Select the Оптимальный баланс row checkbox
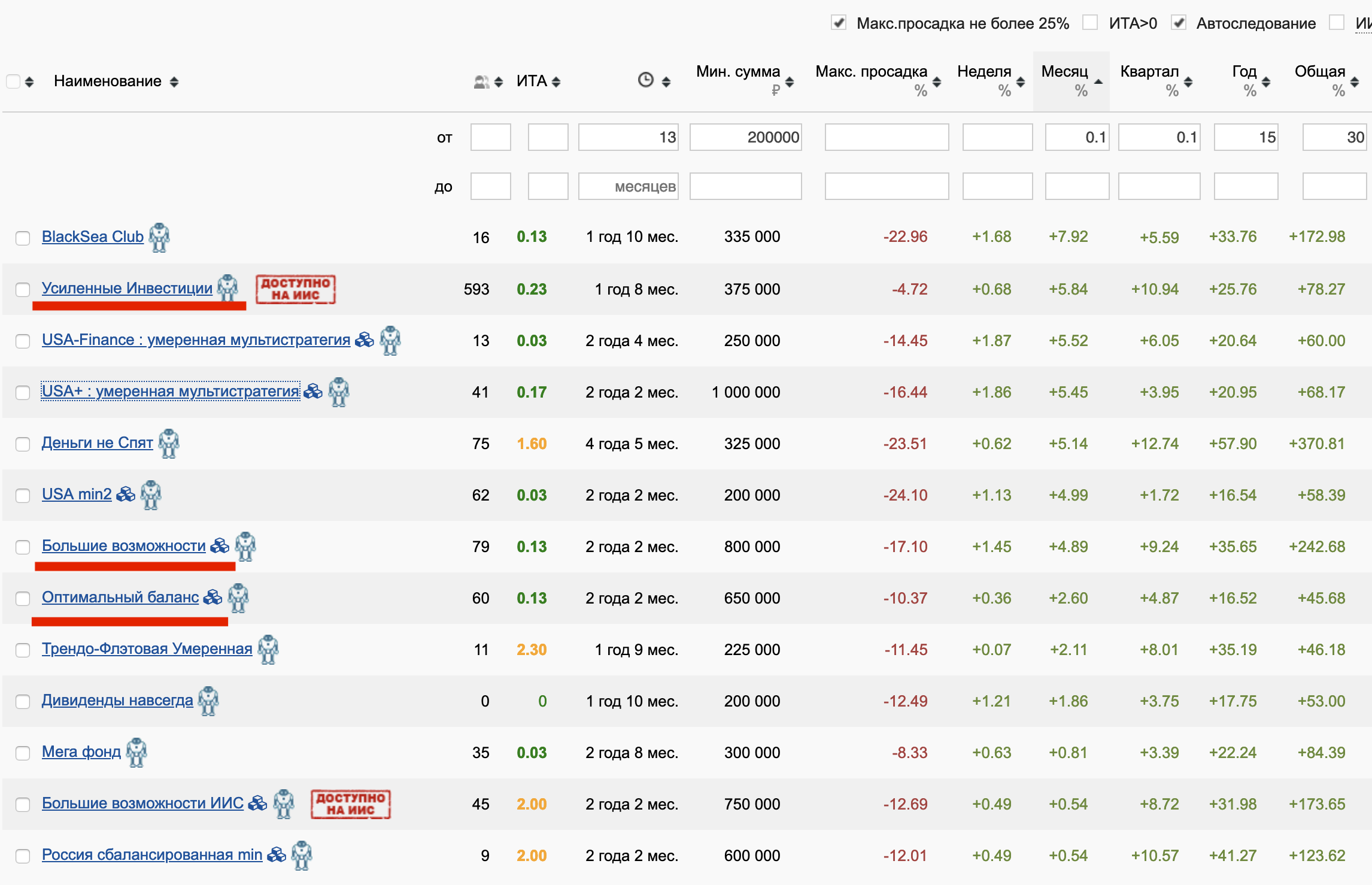The image size is (1372, 885). (23, 599)
